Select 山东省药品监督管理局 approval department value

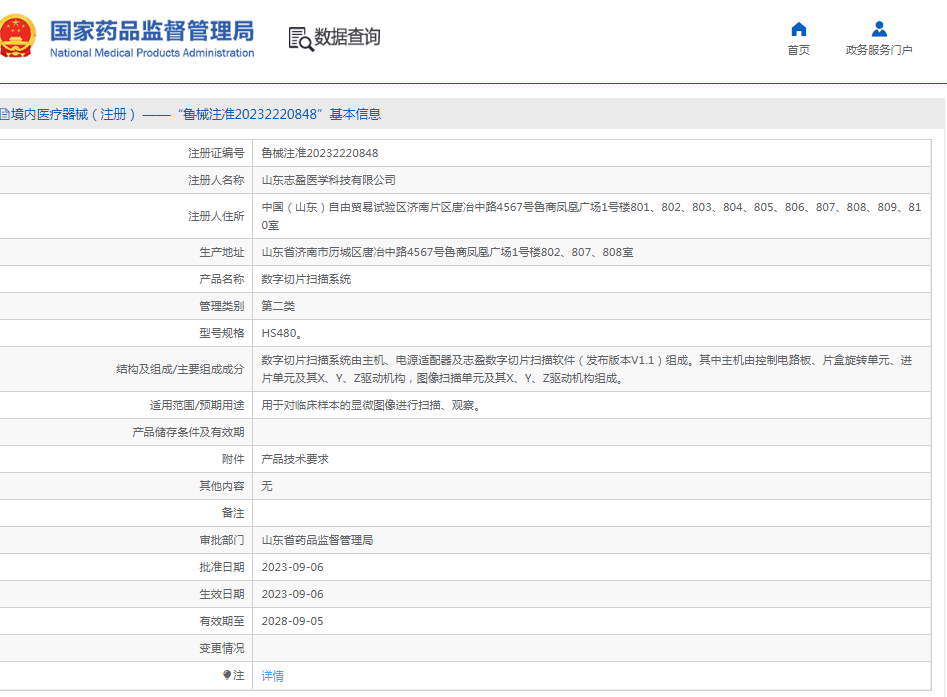point(317,540)
